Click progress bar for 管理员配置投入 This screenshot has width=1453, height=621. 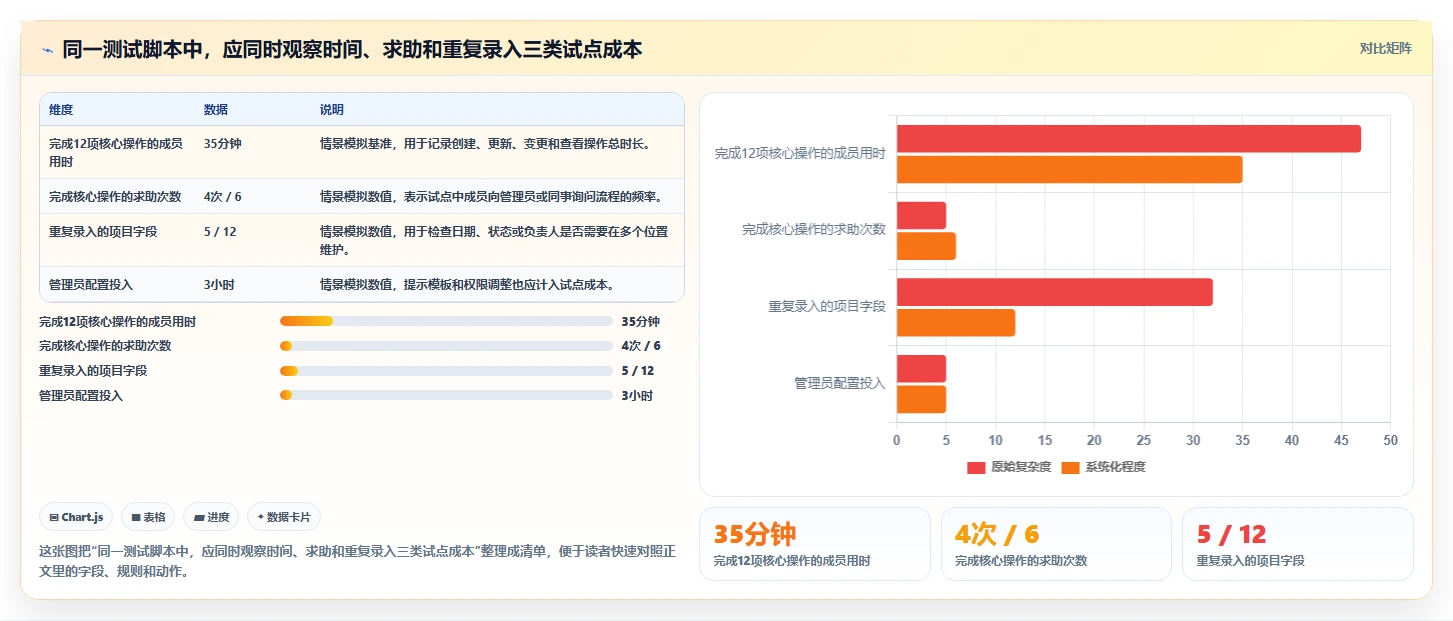click(x=446, y=395)
